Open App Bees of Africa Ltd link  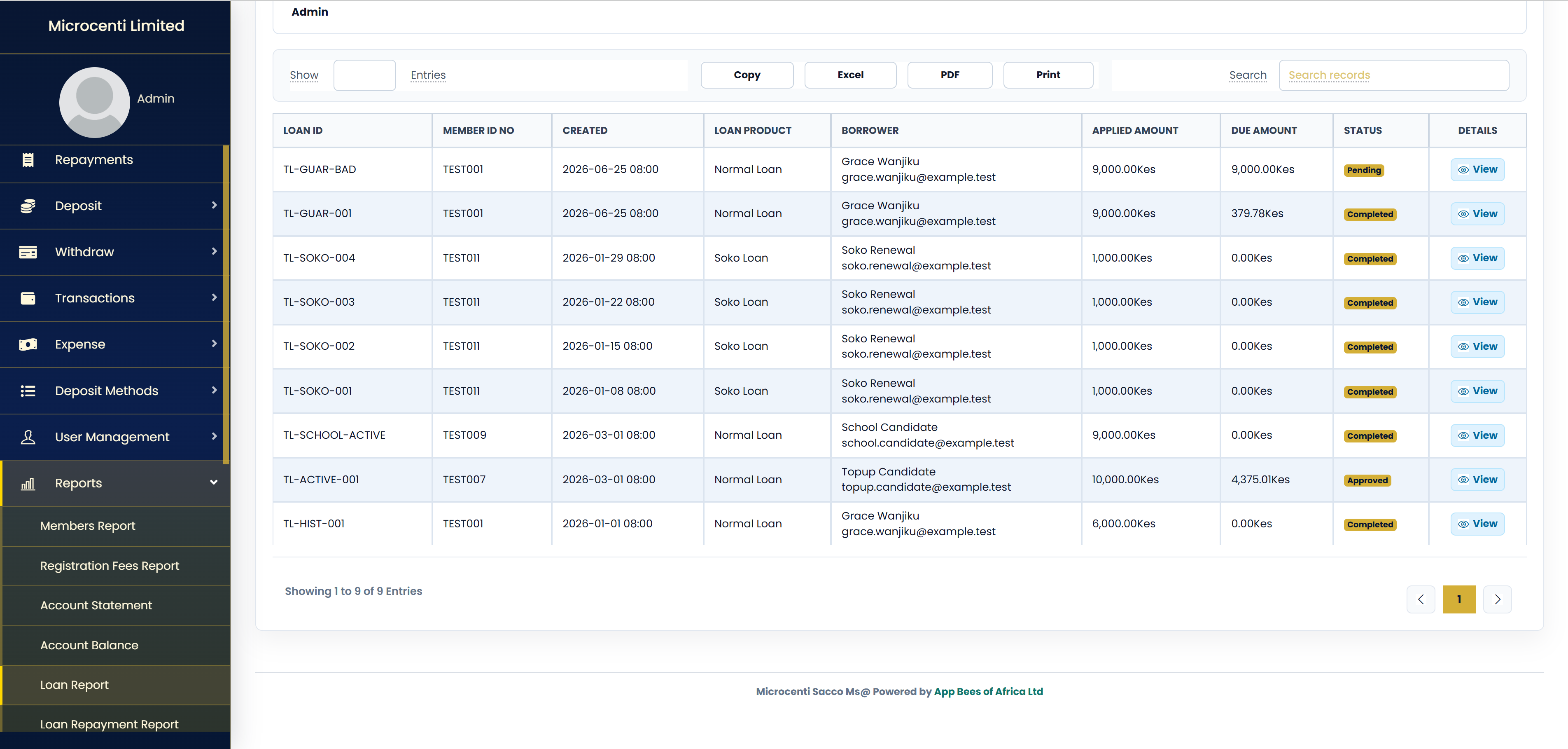click(x=989, y=691)
